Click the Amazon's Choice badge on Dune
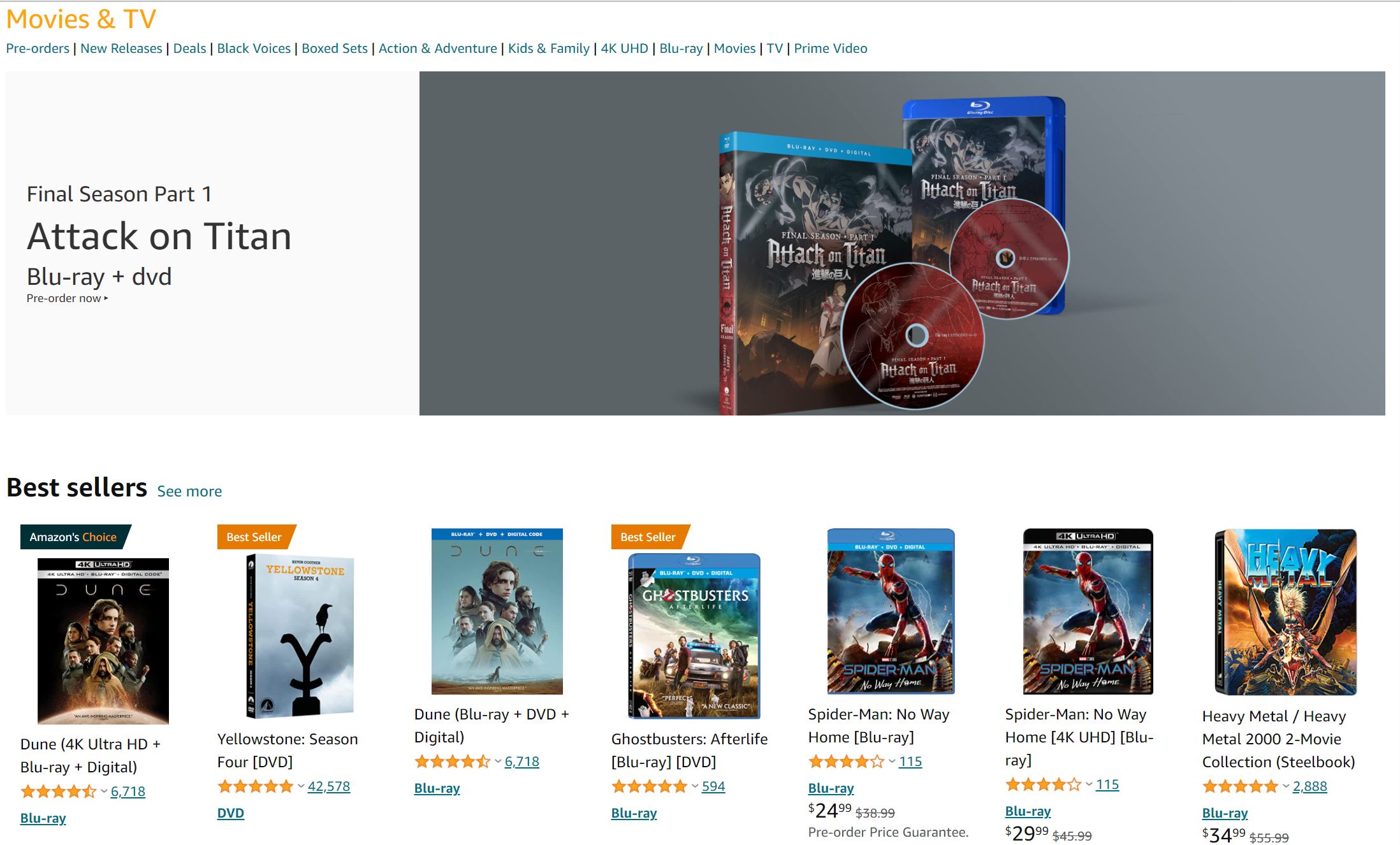The image size is (1400, 845). [75, 537]
